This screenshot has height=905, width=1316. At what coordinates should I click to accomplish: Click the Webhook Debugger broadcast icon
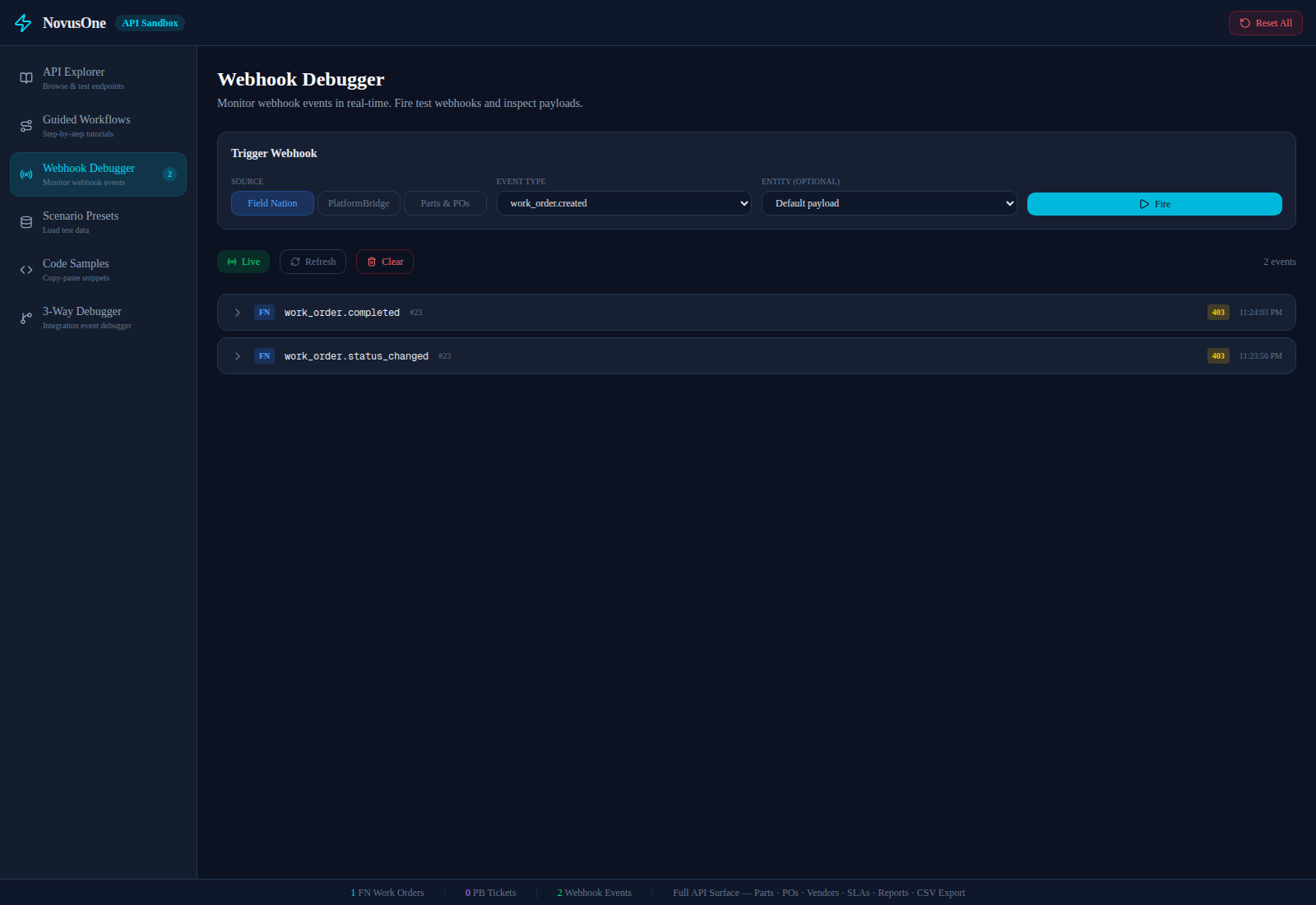coord(26,174)
